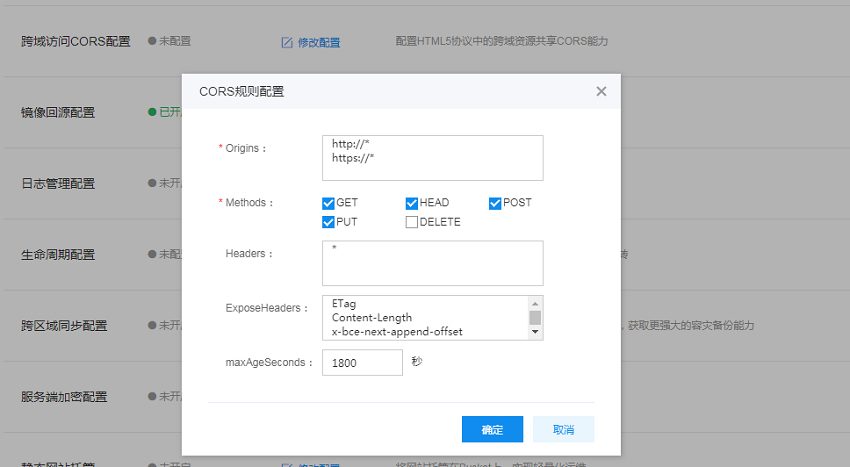This screenshot has width=850, height=467.
Task: Click into the Origins text area
Action: coord(432,158)
